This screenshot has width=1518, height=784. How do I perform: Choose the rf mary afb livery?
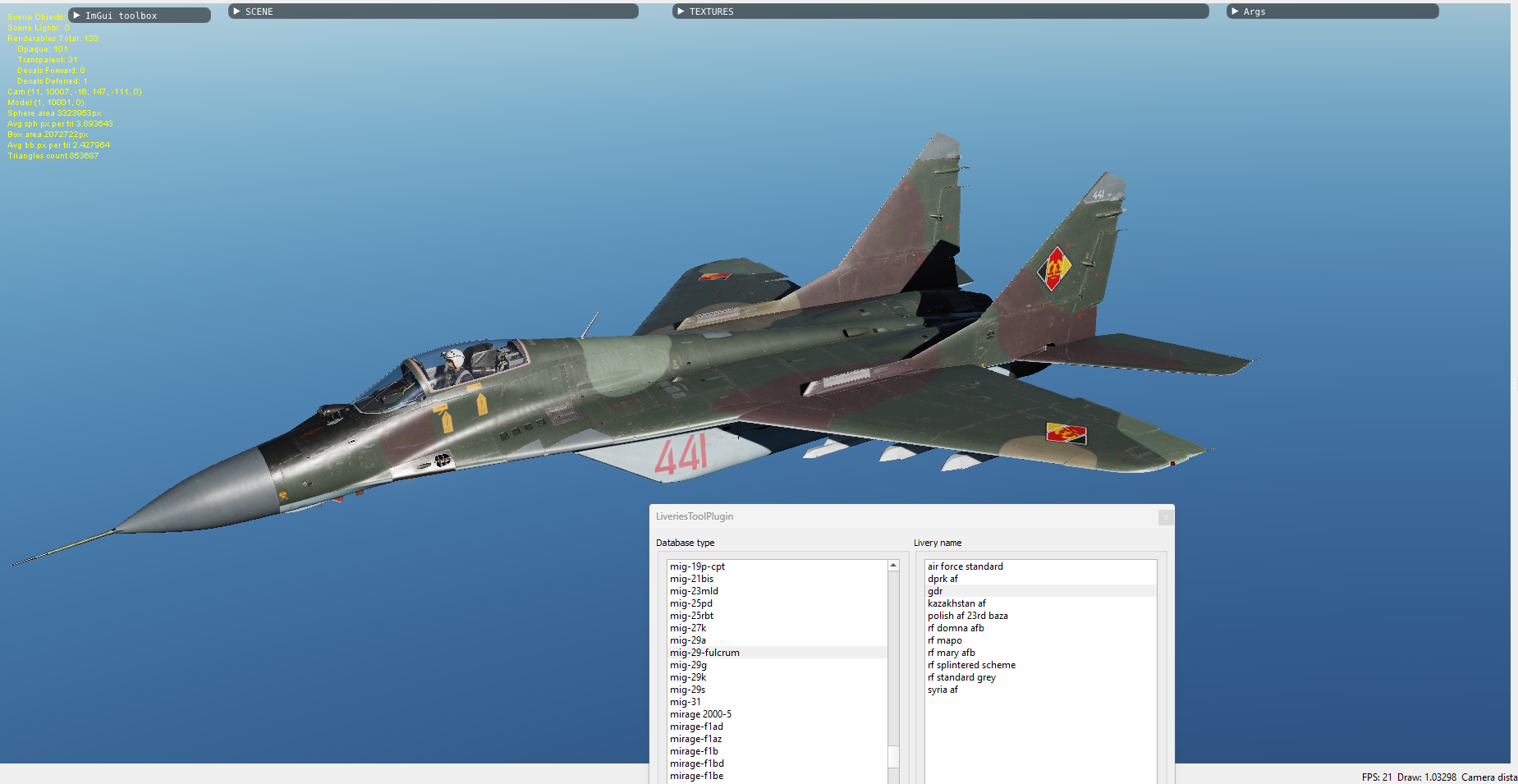1040,653
